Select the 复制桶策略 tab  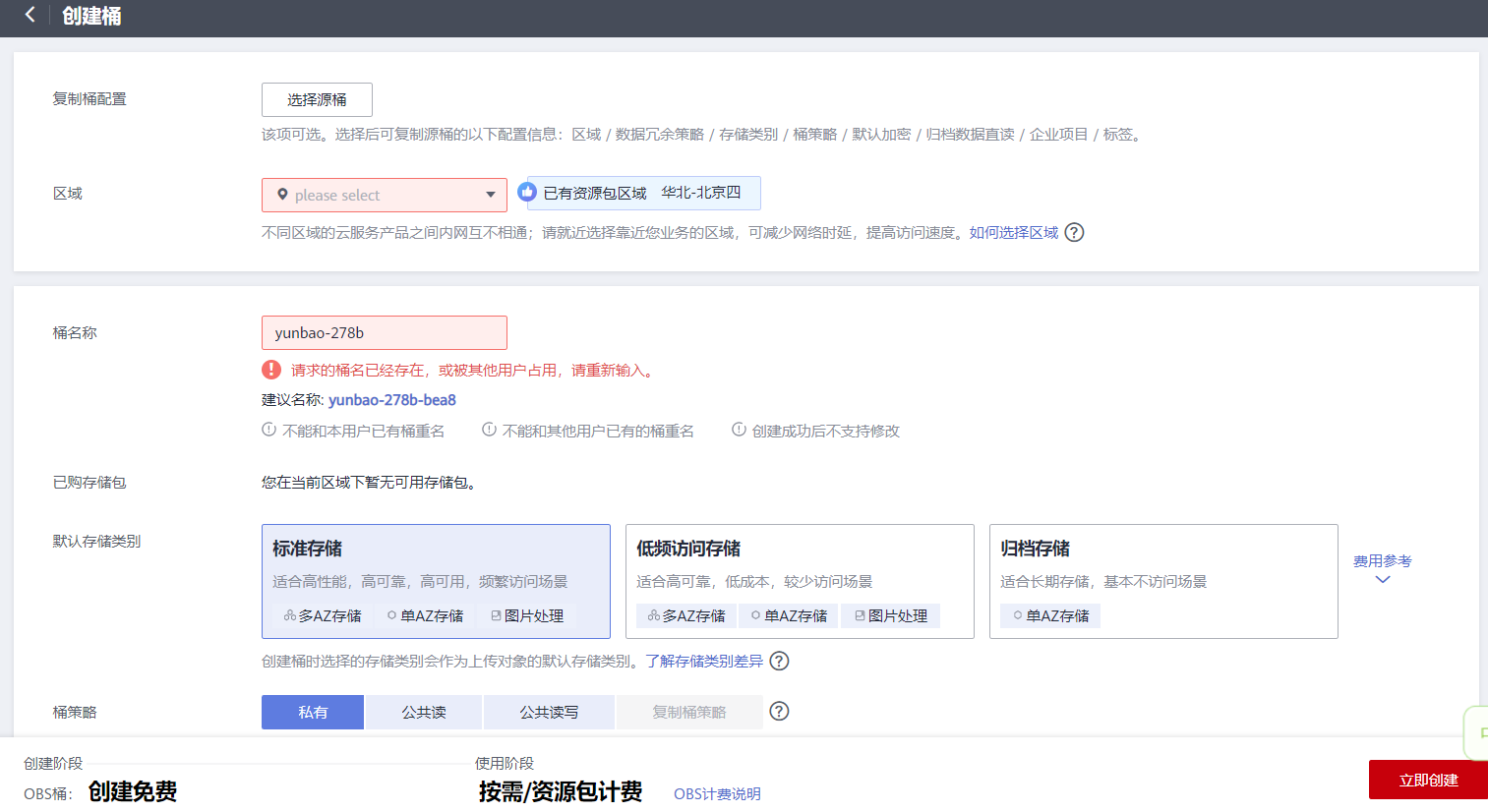click(688, 711)
